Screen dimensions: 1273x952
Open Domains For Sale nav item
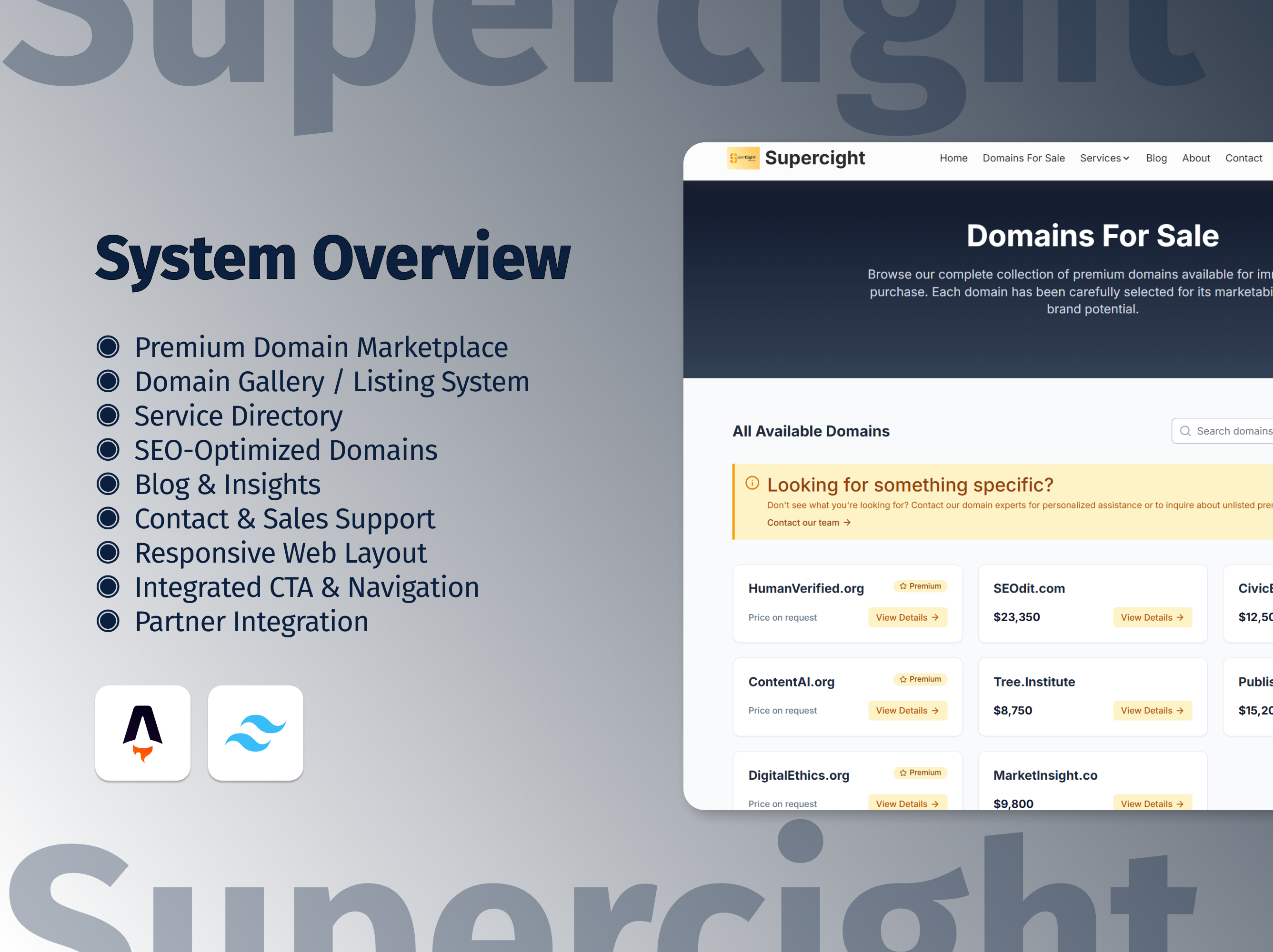point(1023,158)
